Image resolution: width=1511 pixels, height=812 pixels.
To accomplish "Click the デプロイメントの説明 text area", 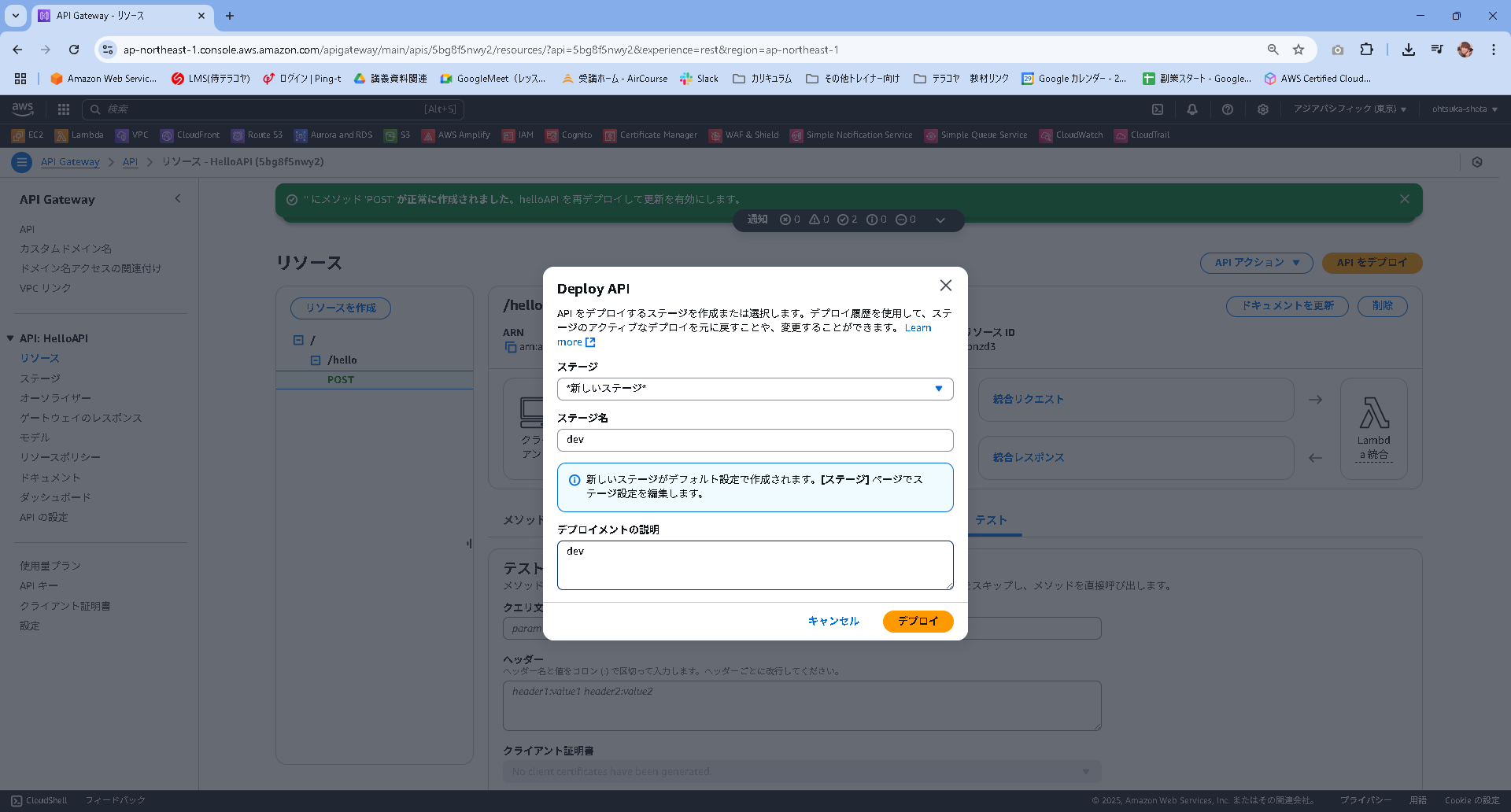I will [x=755, y=565].
